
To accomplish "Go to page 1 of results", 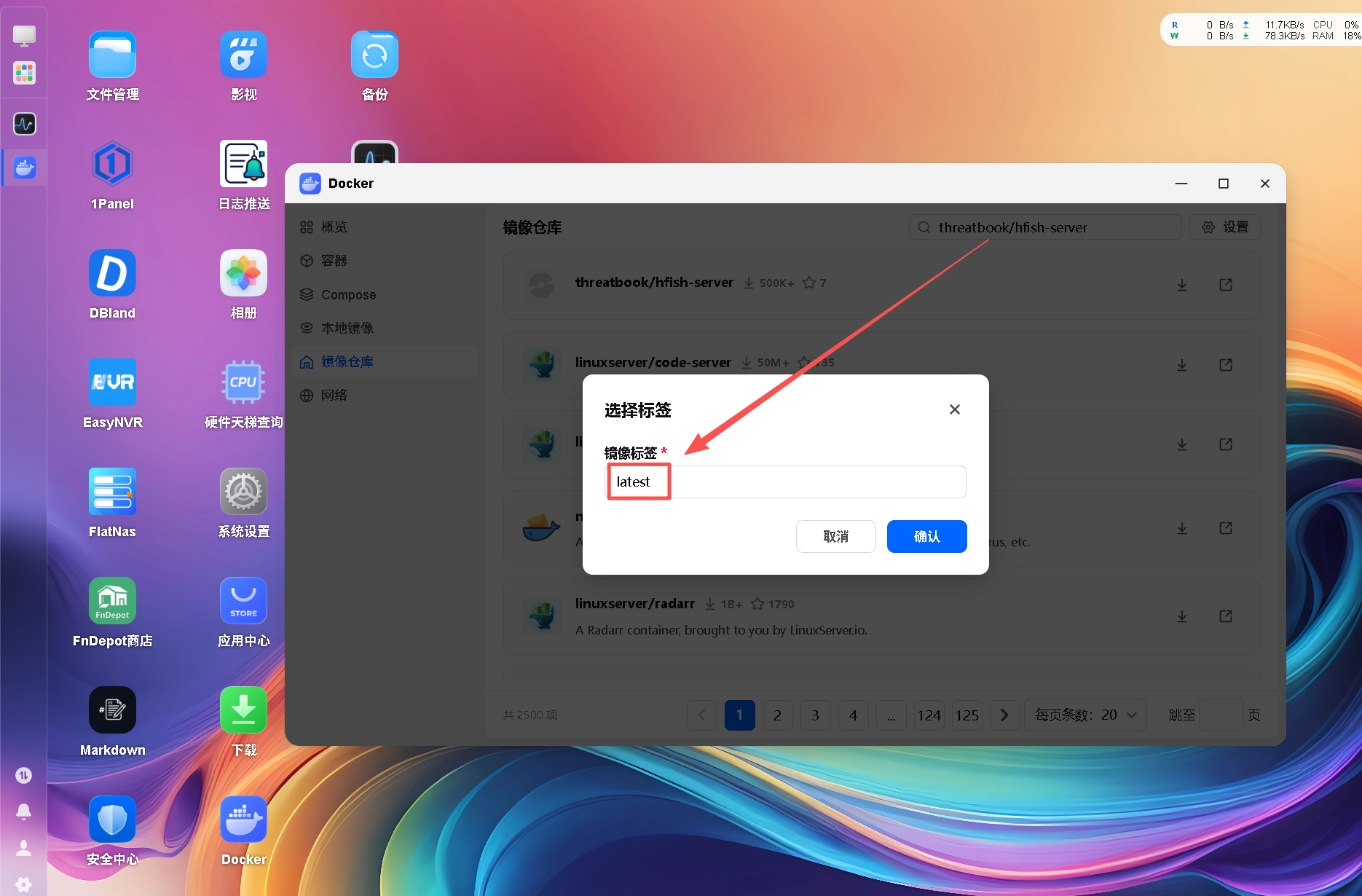I will (739, 715).
